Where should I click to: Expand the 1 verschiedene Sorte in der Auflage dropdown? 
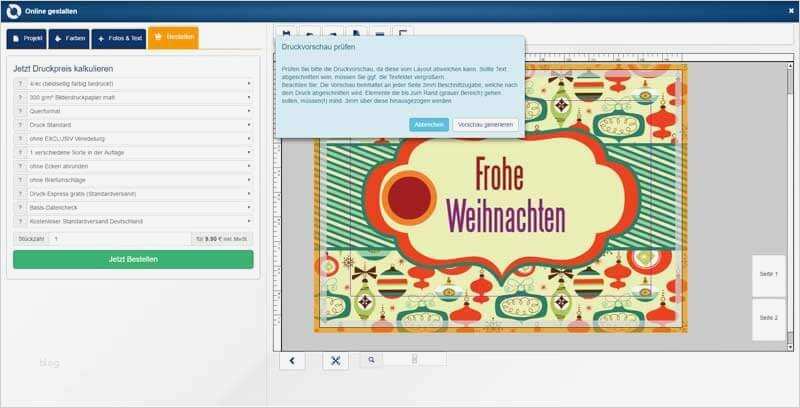[139, 152]
